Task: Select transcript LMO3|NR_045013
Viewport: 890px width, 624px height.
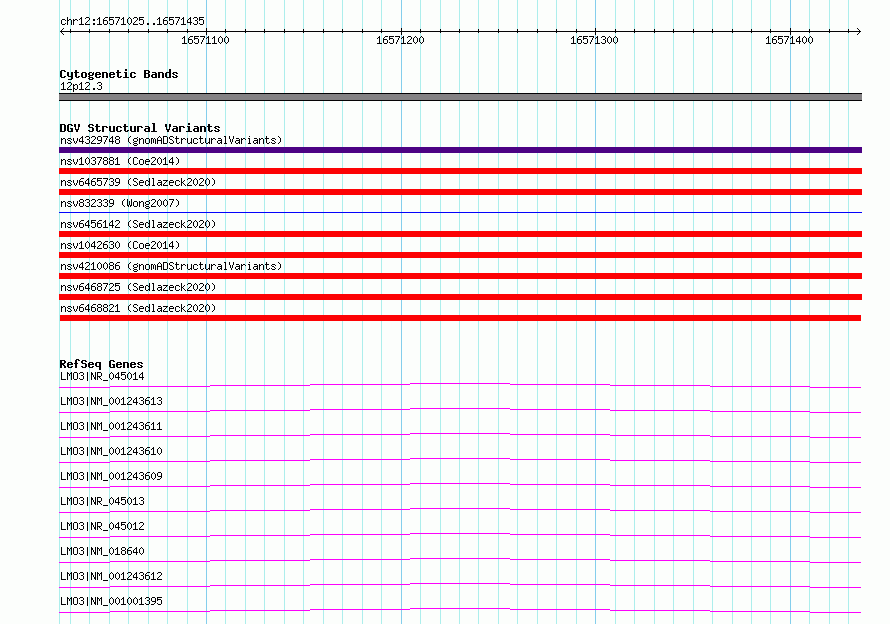Action: tap(102, 501)
